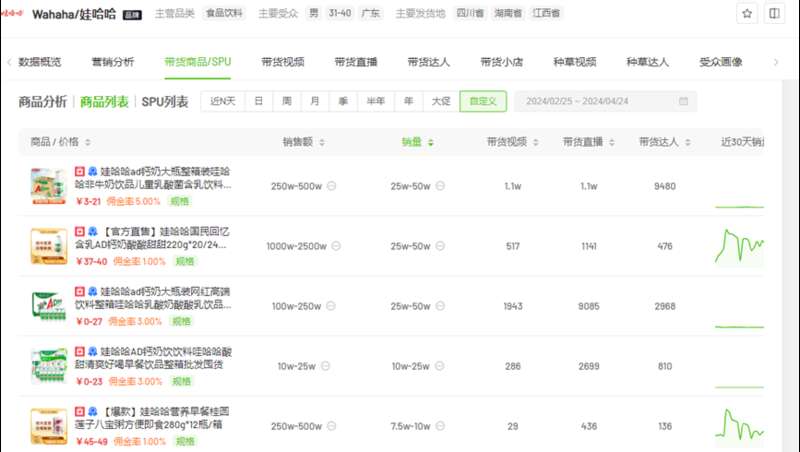This screenshot has width=800, height=452.
Task: Click info icon beside 1000w-2500w sales
Action: coord(336,246)
